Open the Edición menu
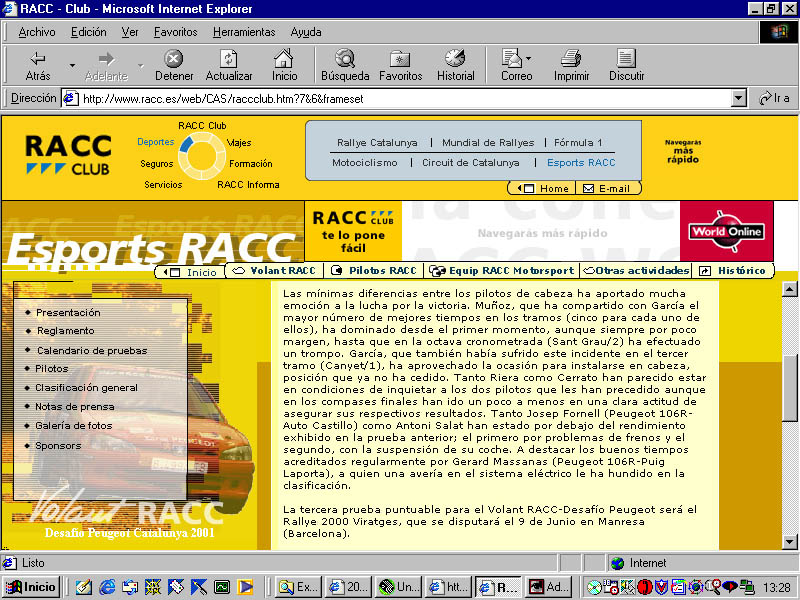800x600 pixels. point(88,32)
